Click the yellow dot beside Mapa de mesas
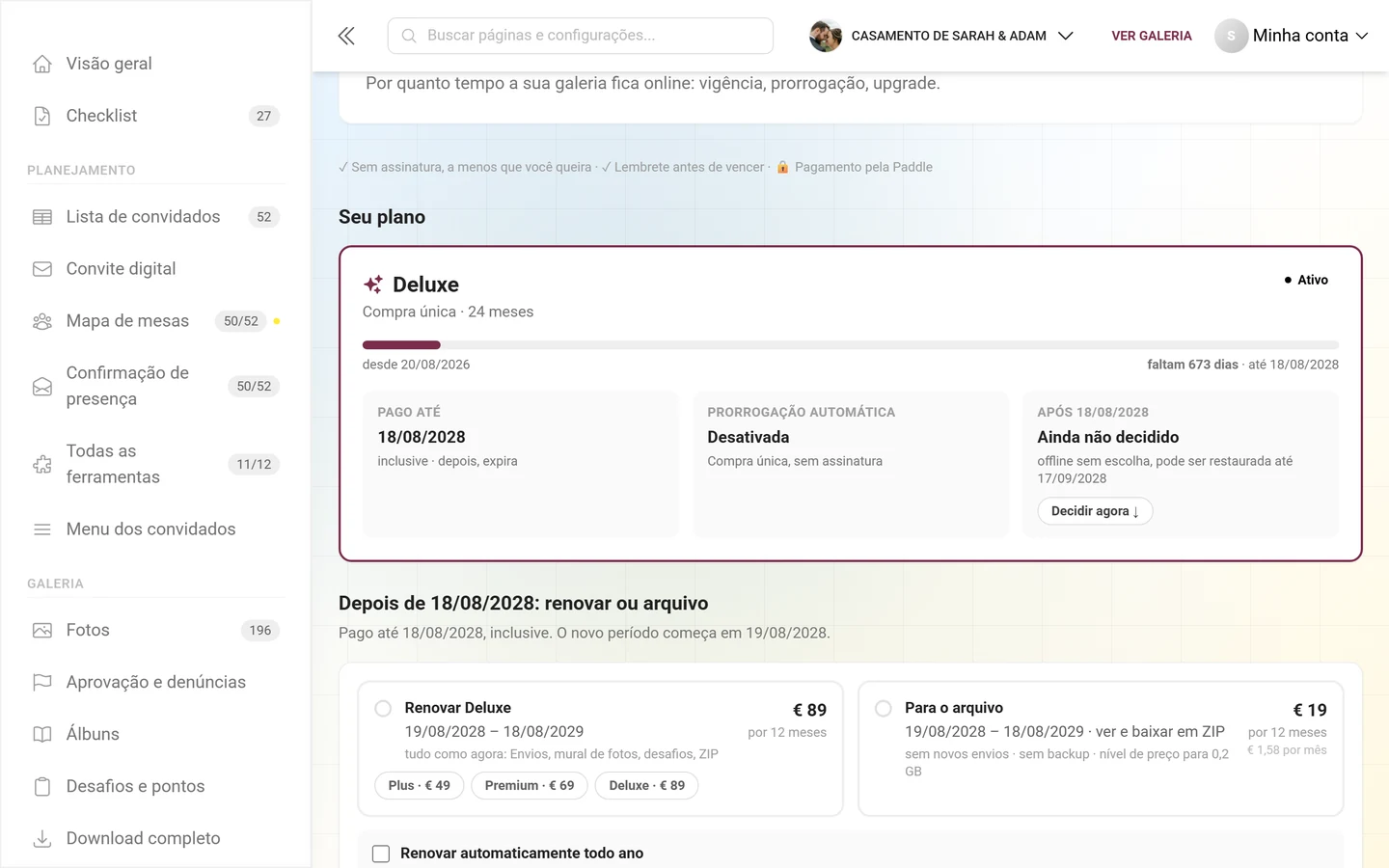1389x868 pixels. (277, 321)
